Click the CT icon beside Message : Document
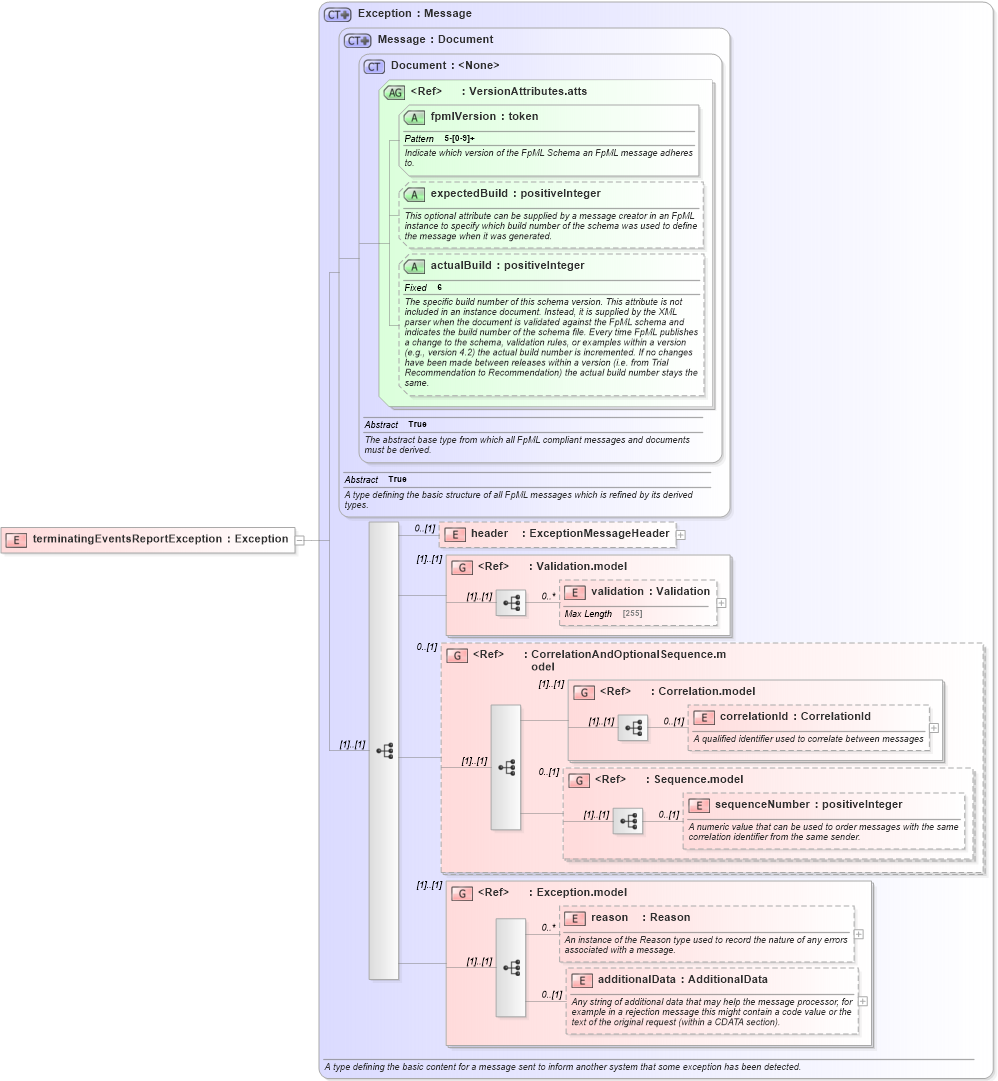The height and width of the screenshot is (1081, 998). (x=358, y=40)
